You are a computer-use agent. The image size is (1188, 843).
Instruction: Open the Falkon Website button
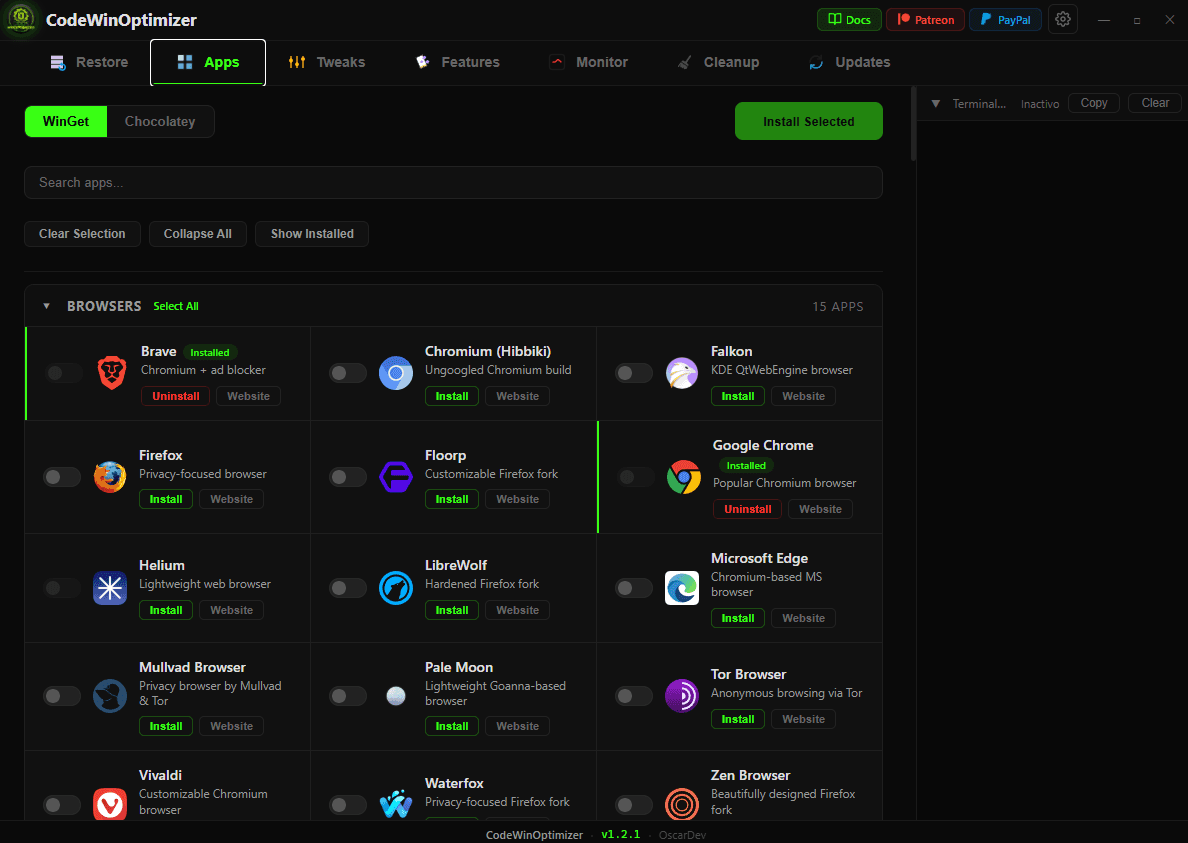pos(803,396)
